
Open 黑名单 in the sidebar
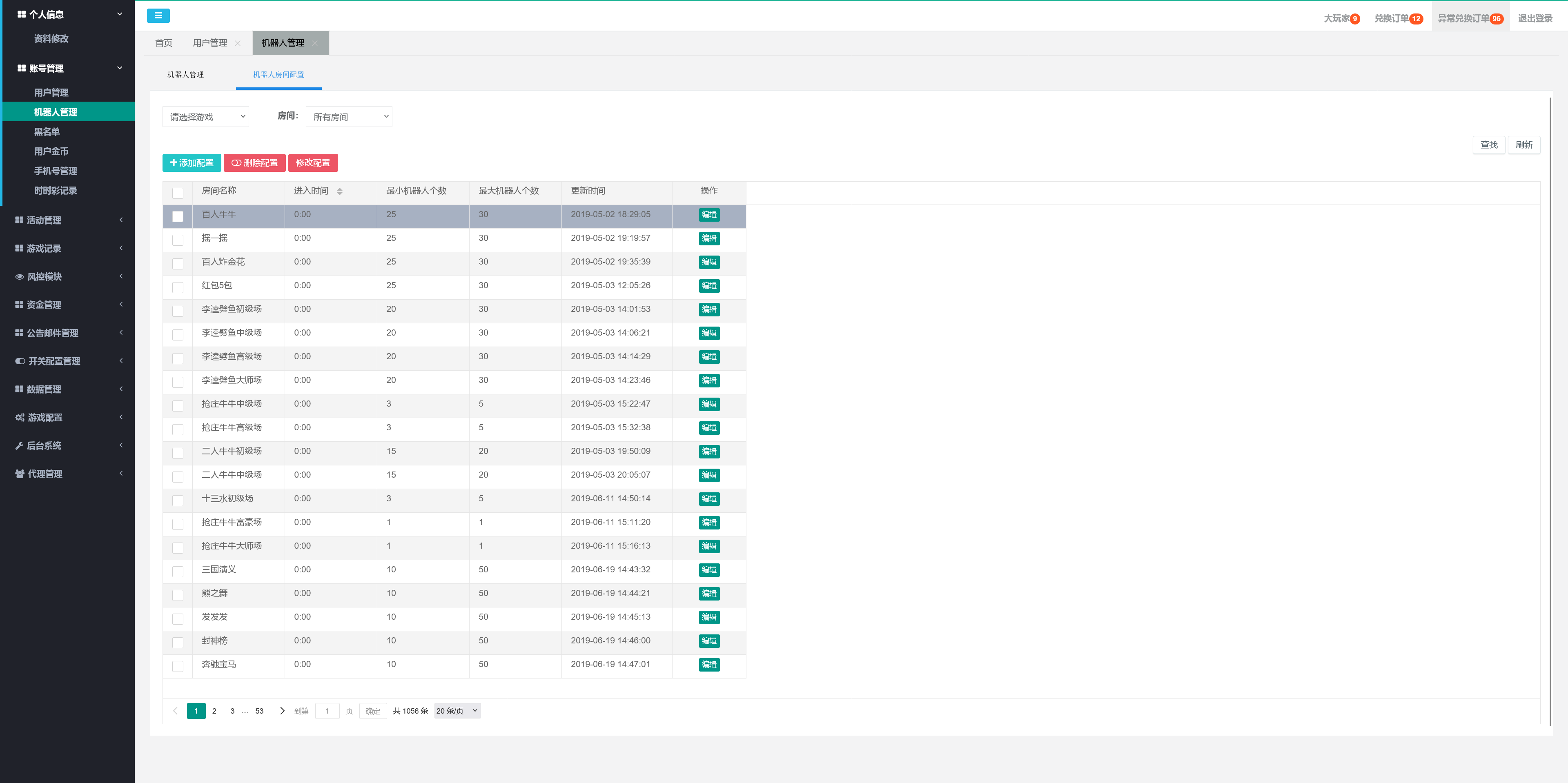[x=47, y=131]
